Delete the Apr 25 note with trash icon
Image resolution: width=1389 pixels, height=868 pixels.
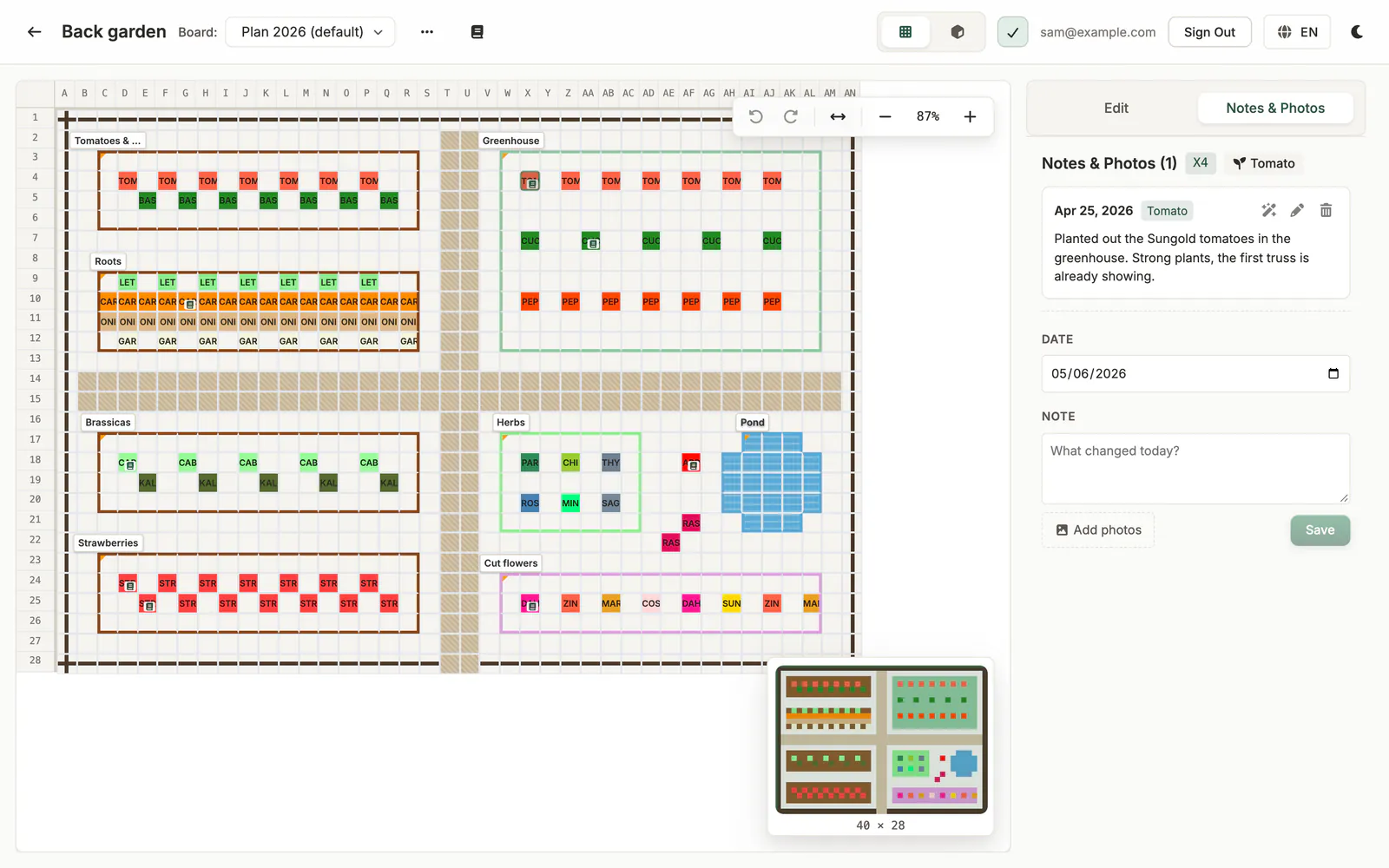[x=1326, y=210]
